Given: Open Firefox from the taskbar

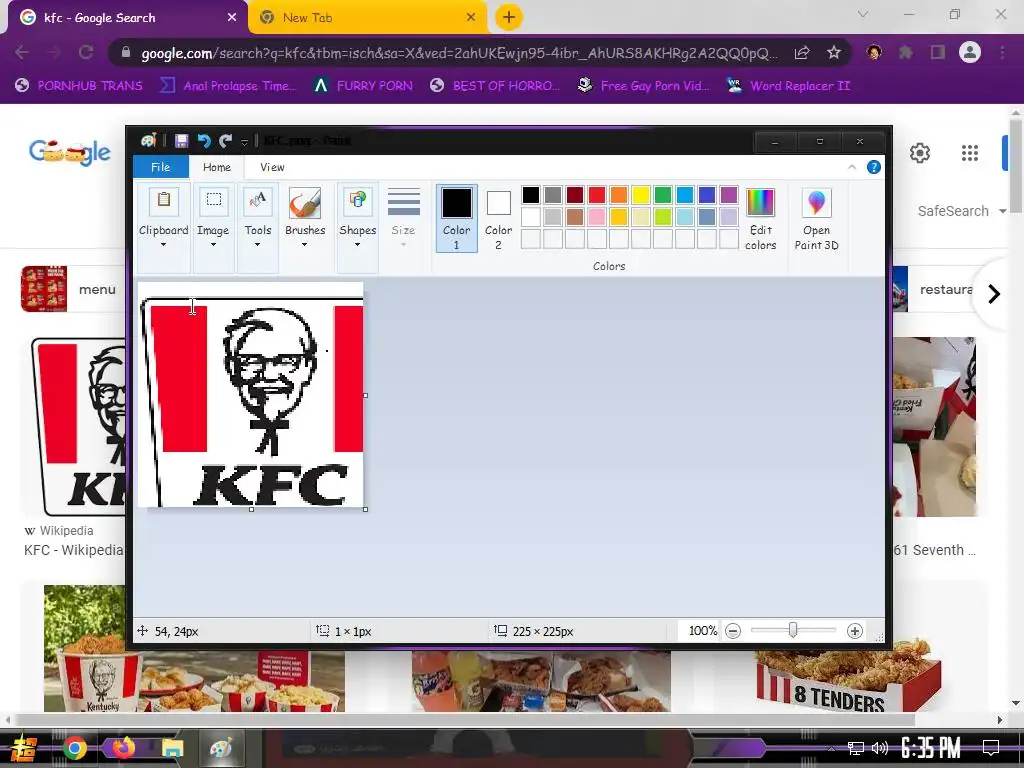Looking at the screenshot, I should [123, 748].
